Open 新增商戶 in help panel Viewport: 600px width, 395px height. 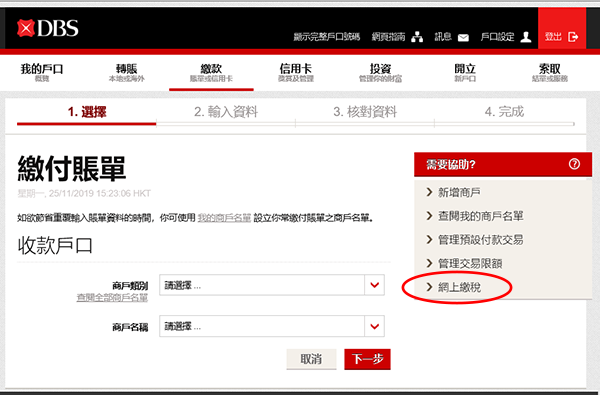coord(459,192)
